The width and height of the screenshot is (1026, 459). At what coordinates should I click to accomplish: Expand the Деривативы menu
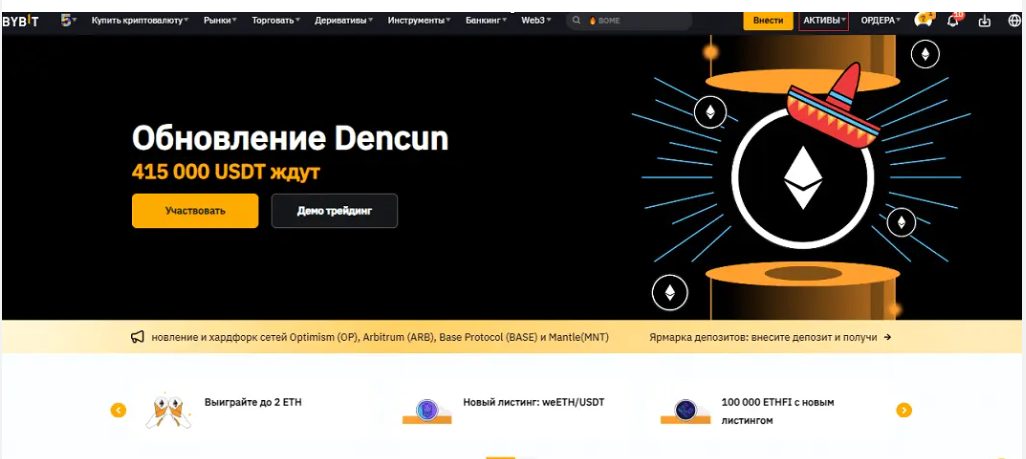click(x=344, y=21)
